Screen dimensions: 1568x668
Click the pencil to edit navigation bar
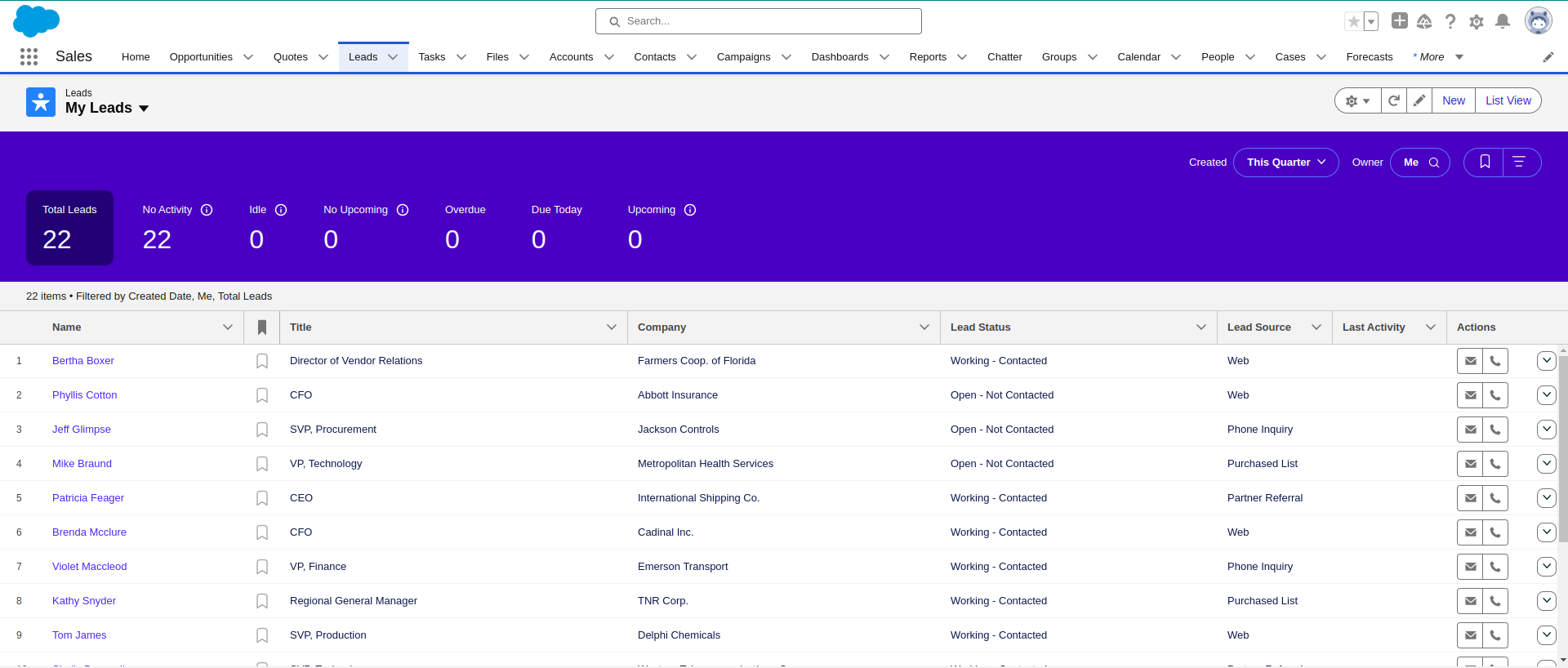(1548, 57)
